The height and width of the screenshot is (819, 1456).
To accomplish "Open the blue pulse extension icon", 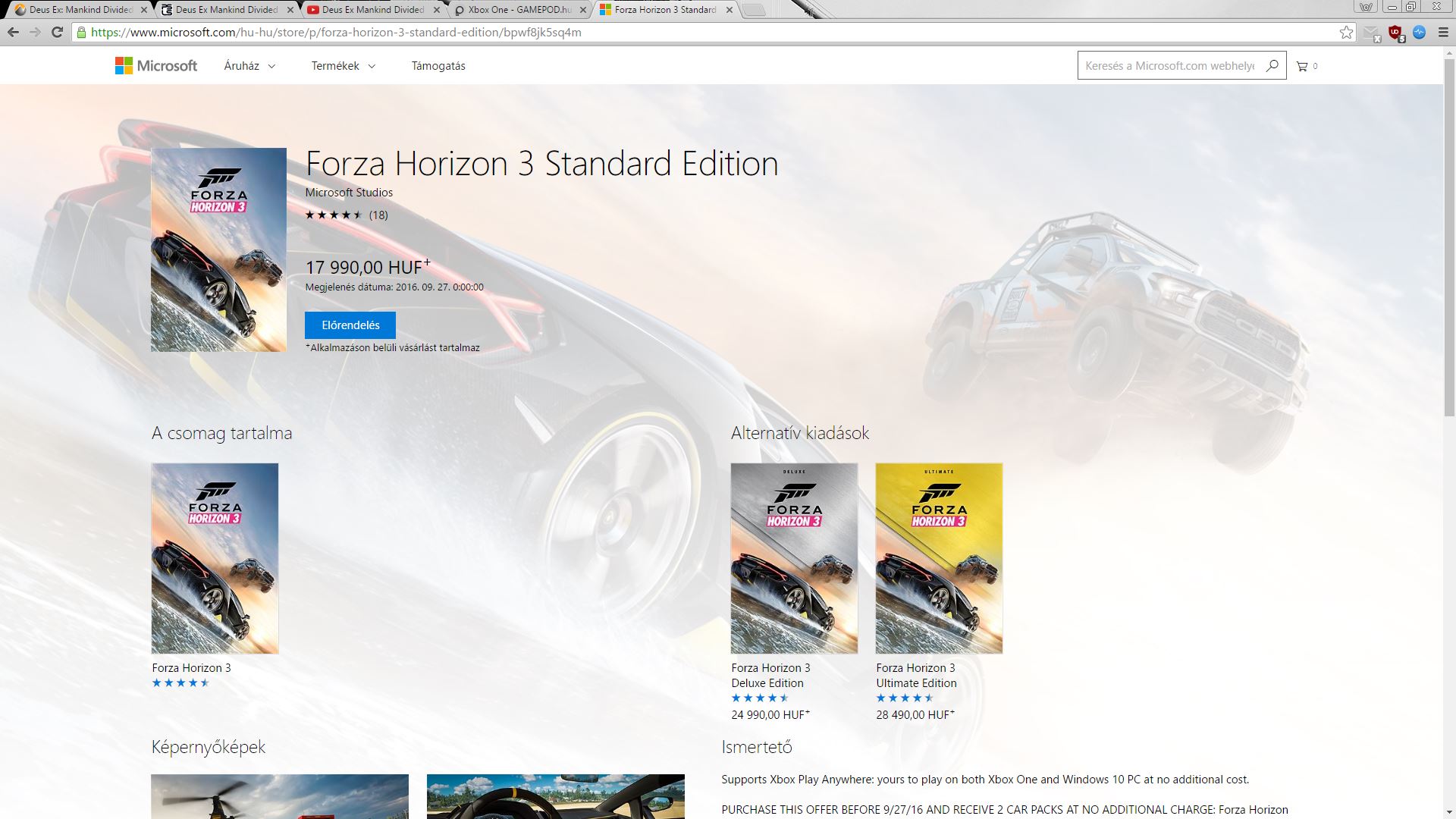I will tap(1420, 33).
